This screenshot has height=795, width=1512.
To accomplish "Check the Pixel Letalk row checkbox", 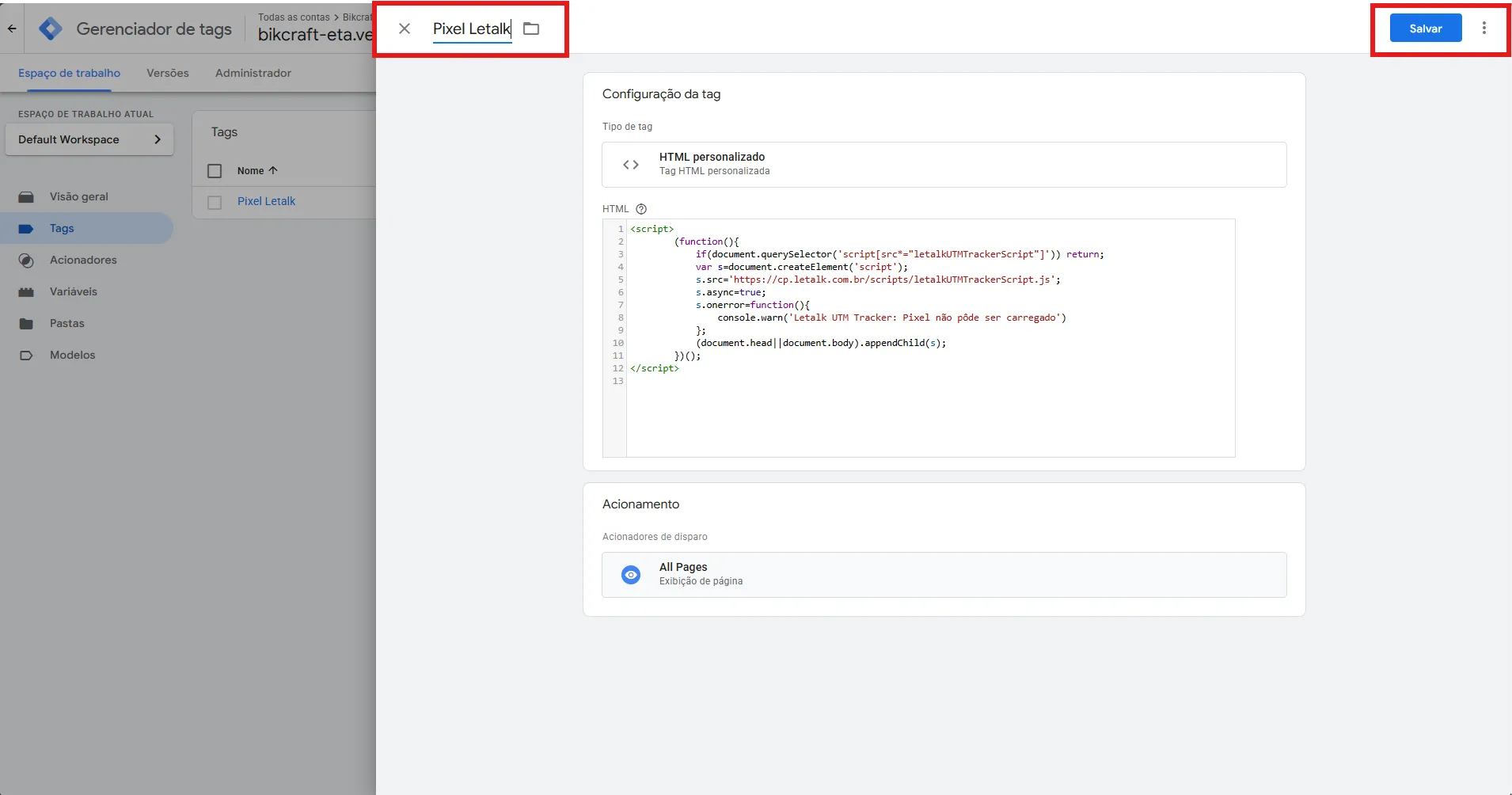I will click(215, 203).
